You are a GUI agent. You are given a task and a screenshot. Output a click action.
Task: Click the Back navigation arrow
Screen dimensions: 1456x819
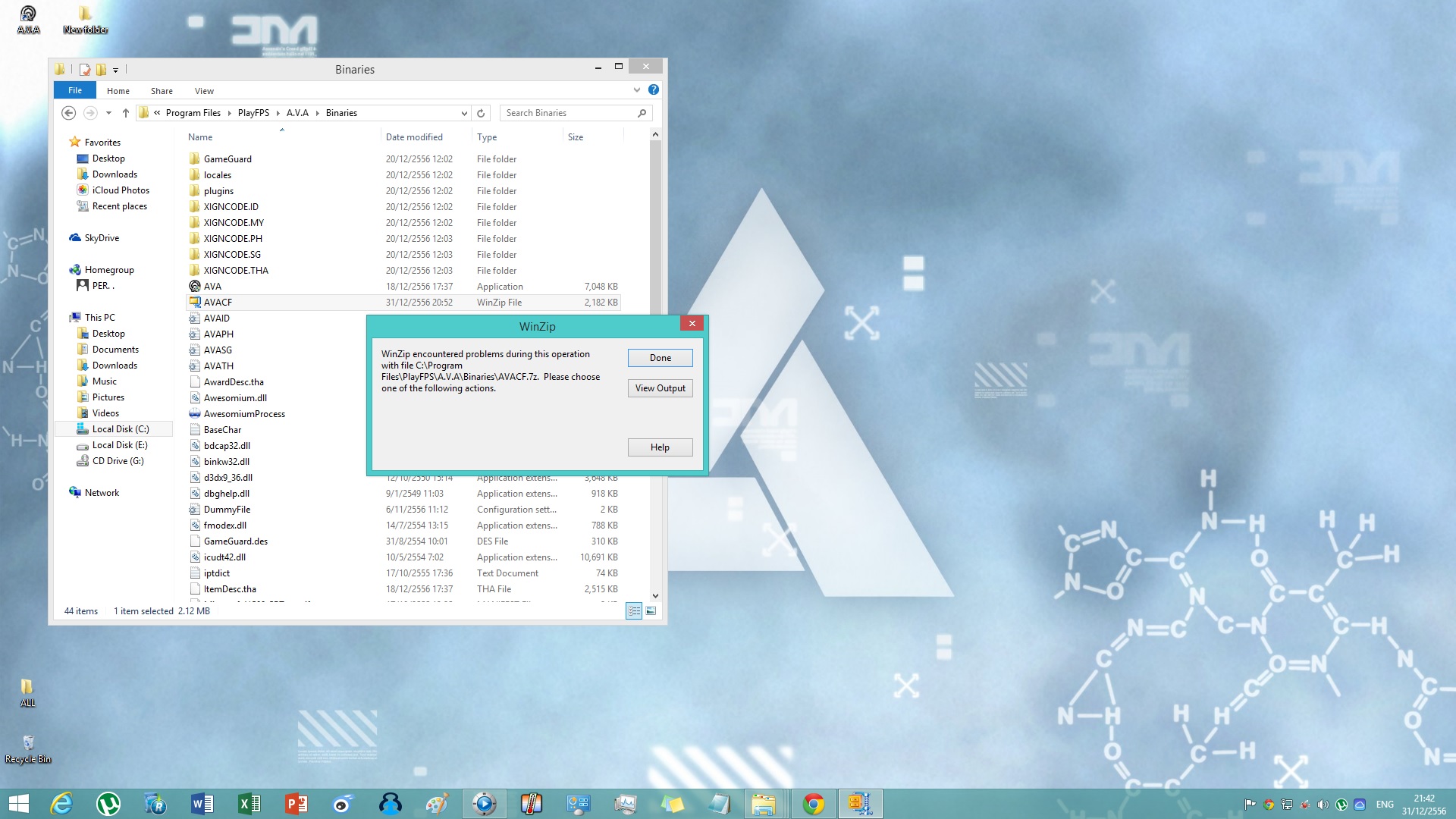pos(68,113)
